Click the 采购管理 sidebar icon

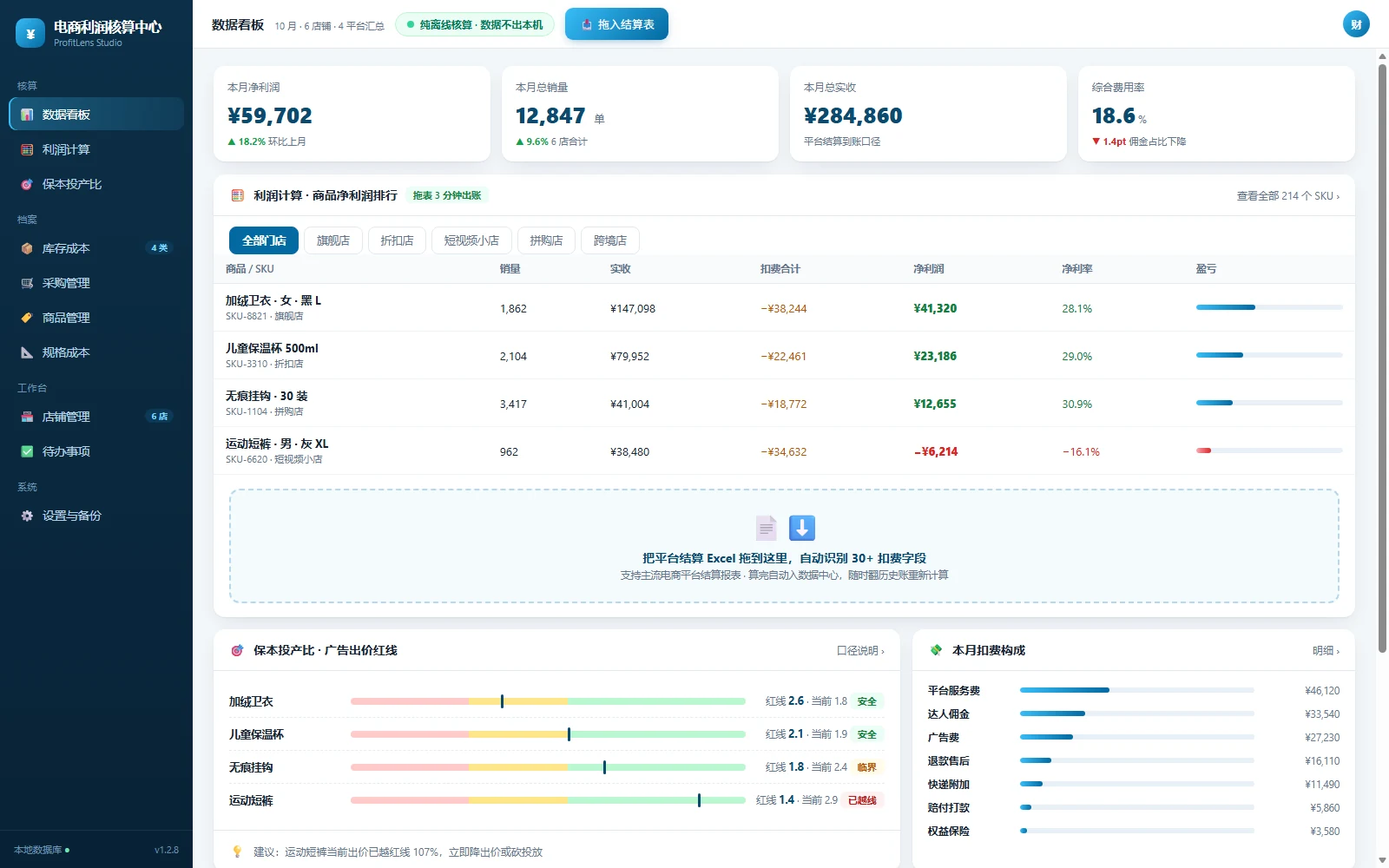27,283
